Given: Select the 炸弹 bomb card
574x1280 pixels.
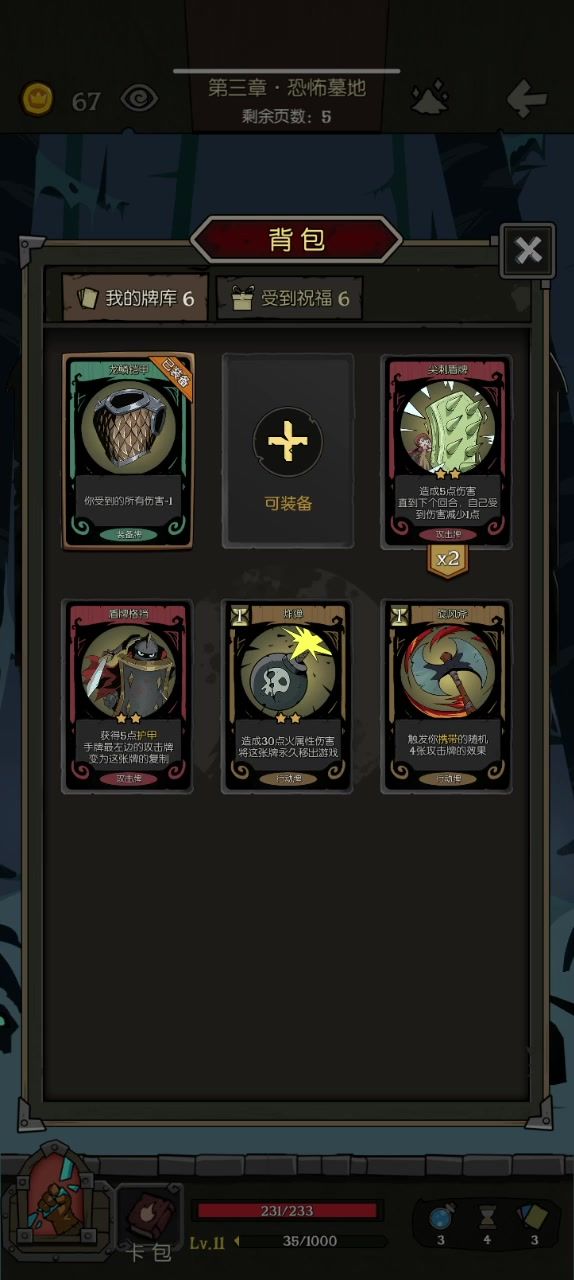Looking at the screenshot, I should point(288,696).
